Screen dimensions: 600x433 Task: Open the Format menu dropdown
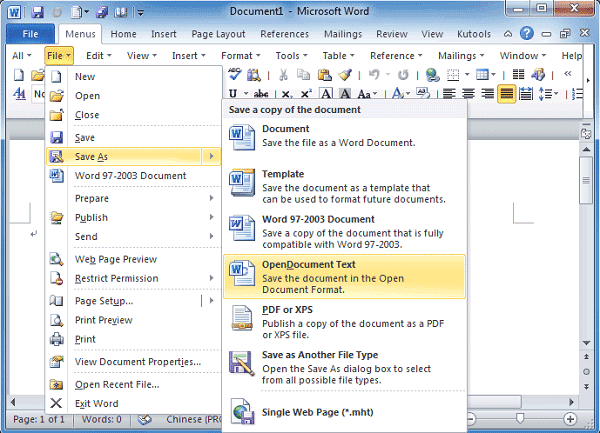241,56
